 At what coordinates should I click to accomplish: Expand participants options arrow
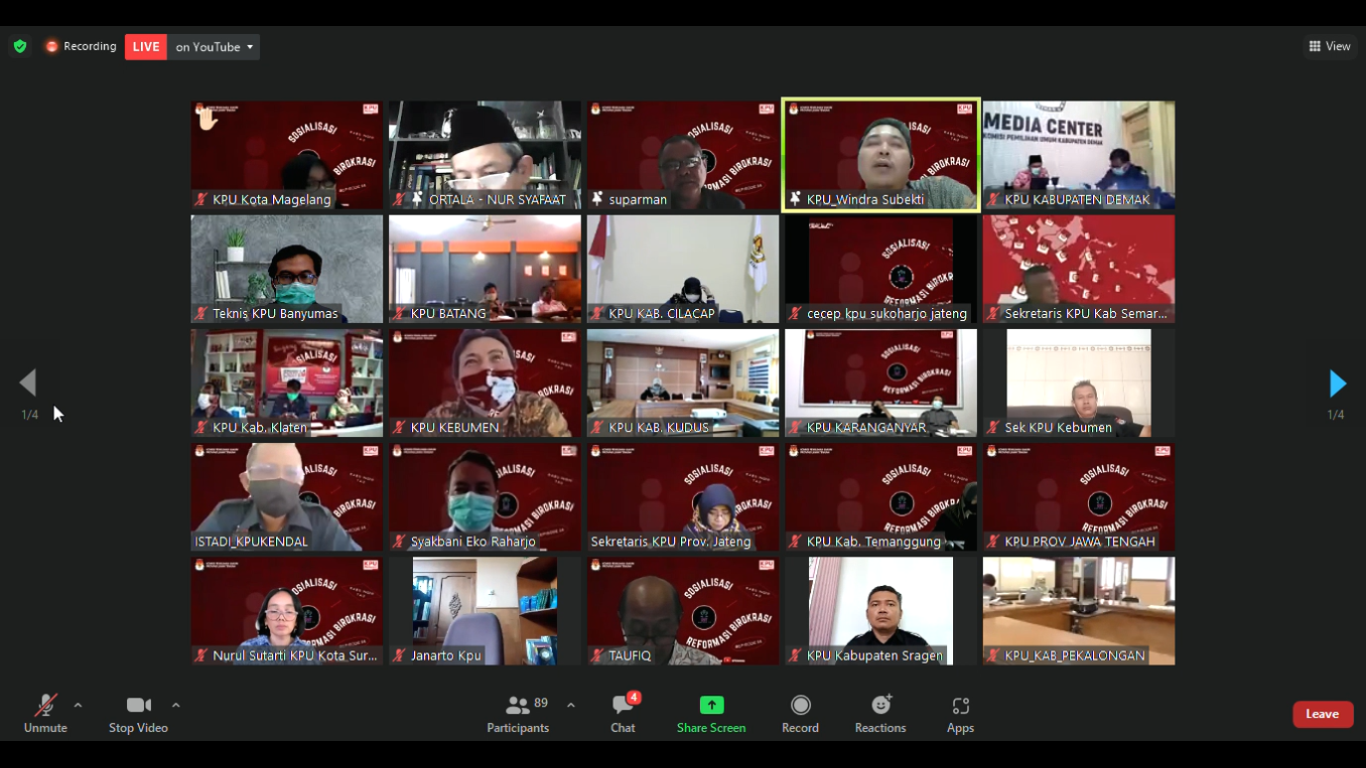pos(571,705)
